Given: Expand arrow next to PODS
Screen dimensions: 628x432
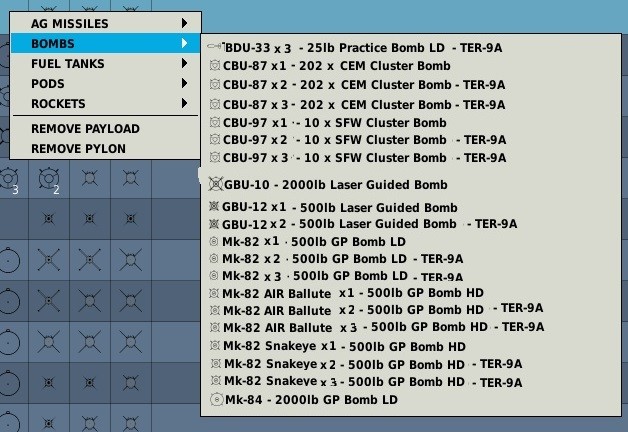Looking at the screenshot, I should point(184,83).
